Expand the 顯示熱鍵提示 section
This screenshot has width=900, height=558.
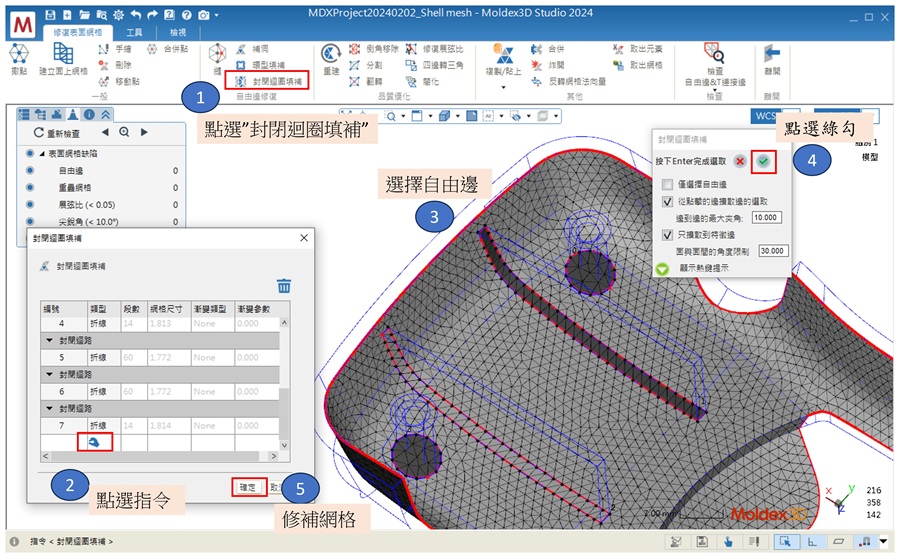pos(662,268)
